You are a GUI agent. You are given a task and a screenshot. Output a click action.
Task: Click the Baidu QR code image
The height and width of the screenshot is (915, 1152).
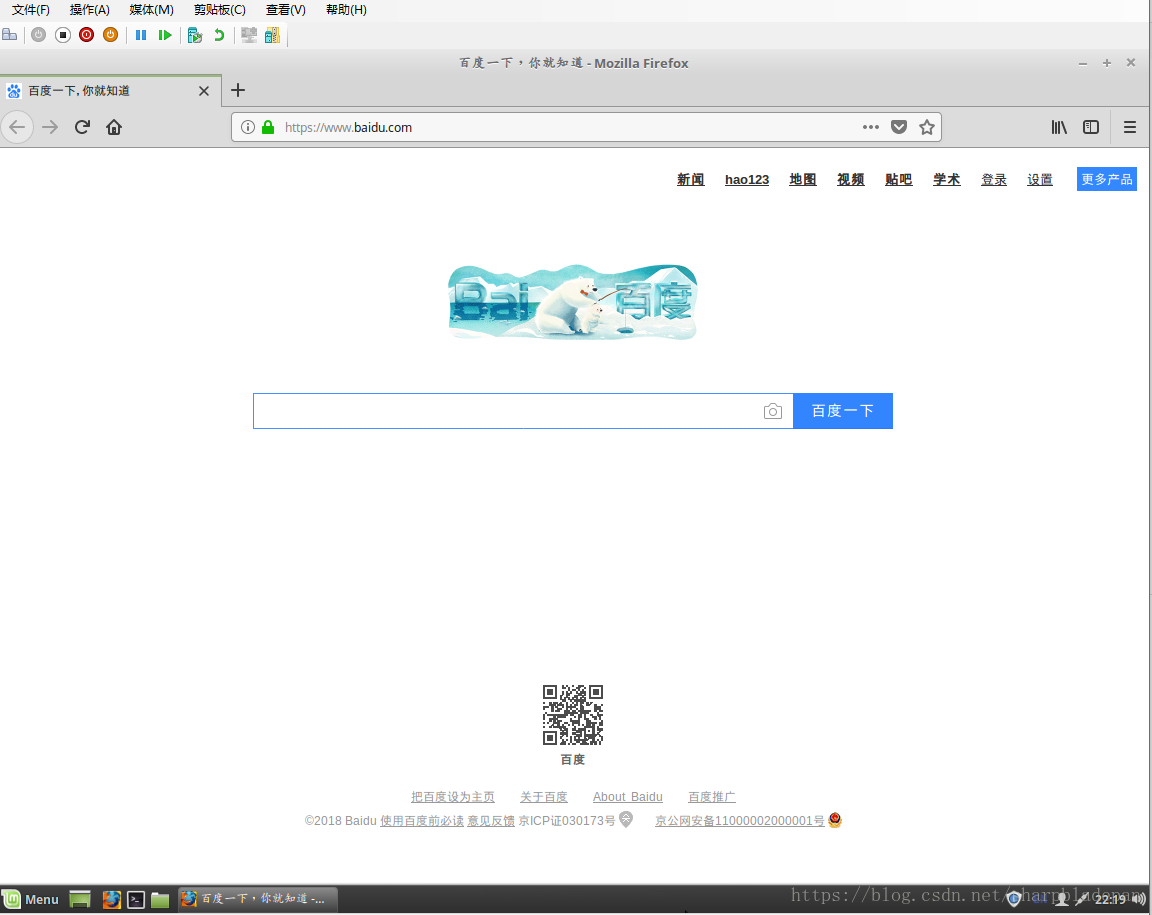pos(573,715)
